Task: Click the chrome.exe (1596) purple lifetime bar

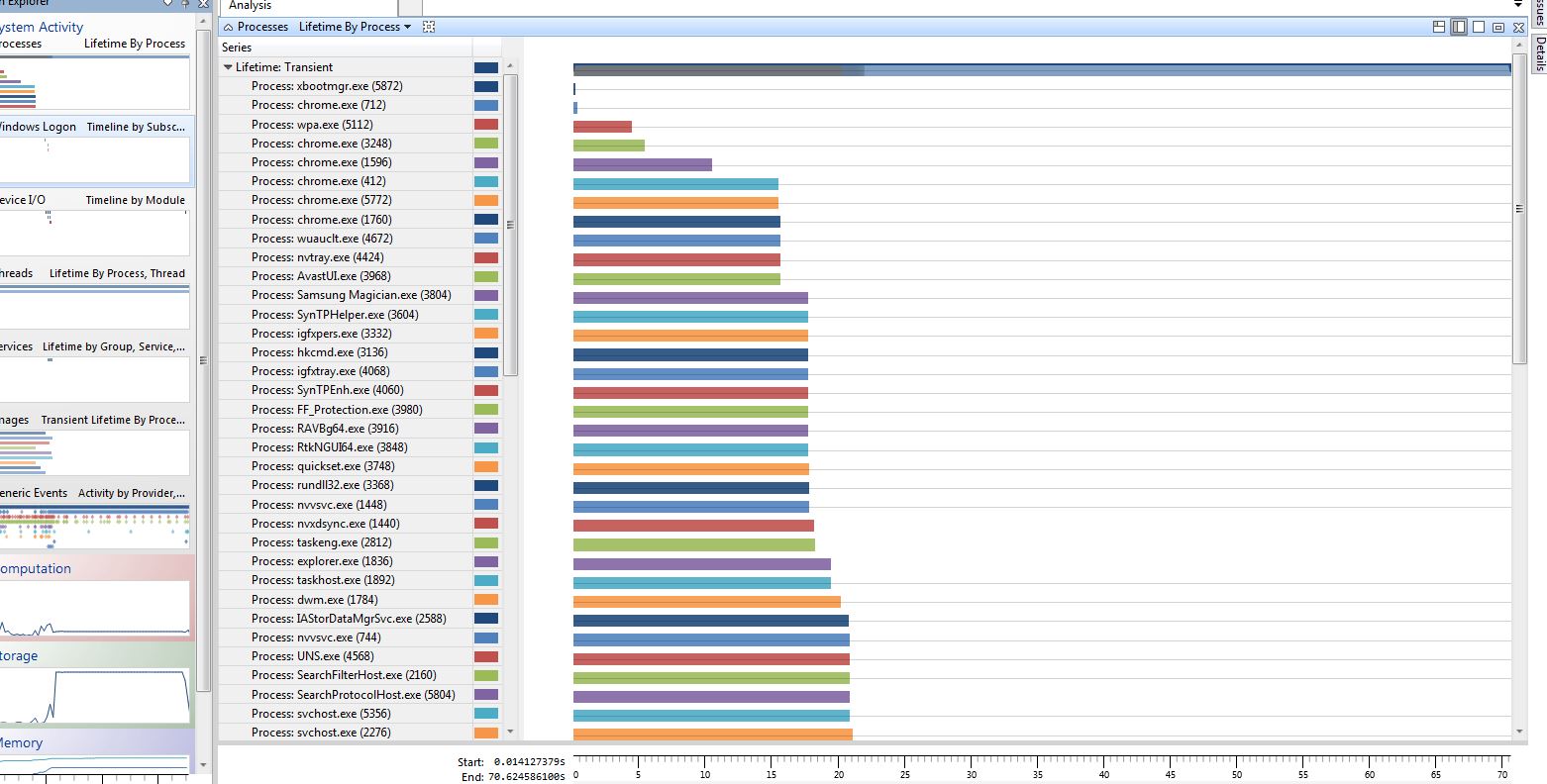Action: pos(642,164)
